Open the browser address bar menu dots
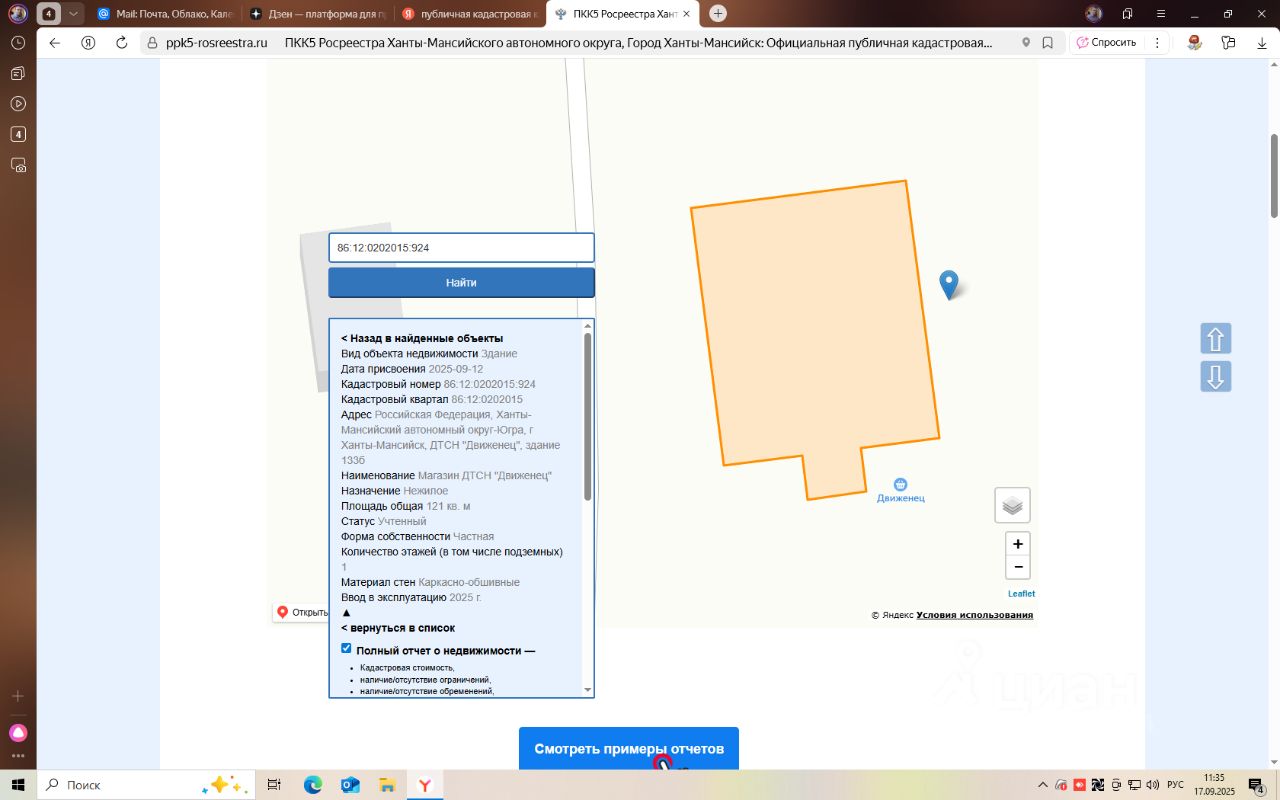 (1157, 43)
